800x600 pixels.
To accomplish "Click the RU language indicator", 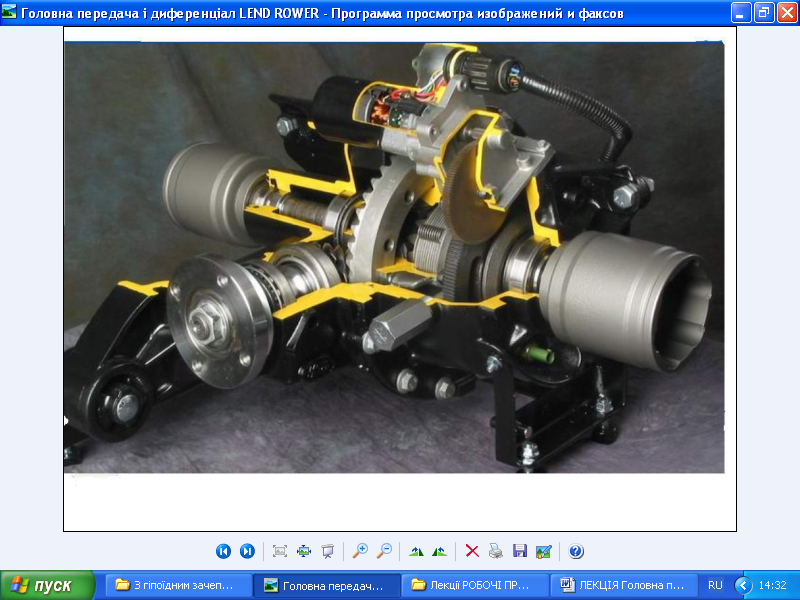I will click(x=715, y=585).
